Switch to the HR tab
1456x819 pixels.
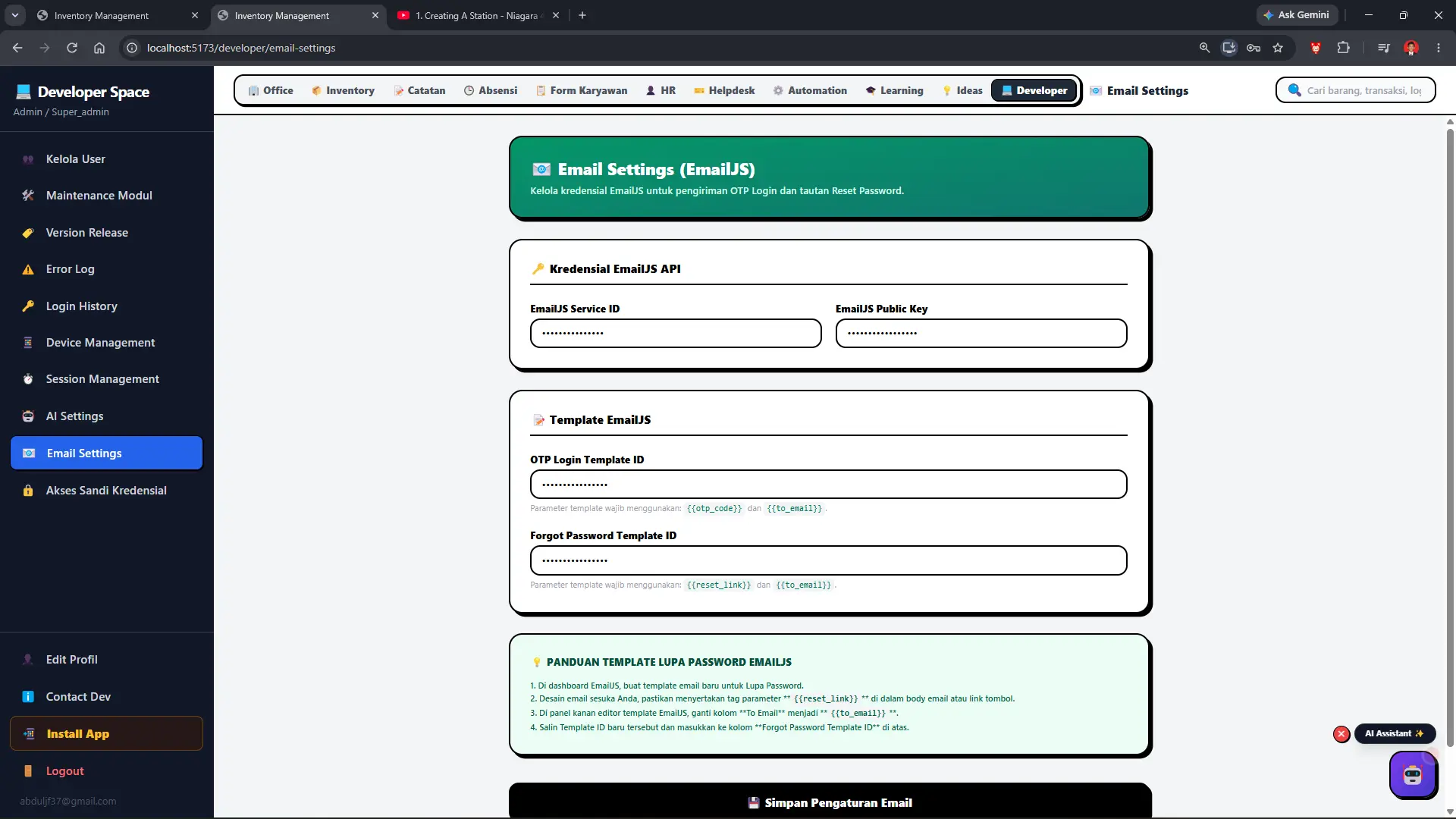(x=661, y=90)
